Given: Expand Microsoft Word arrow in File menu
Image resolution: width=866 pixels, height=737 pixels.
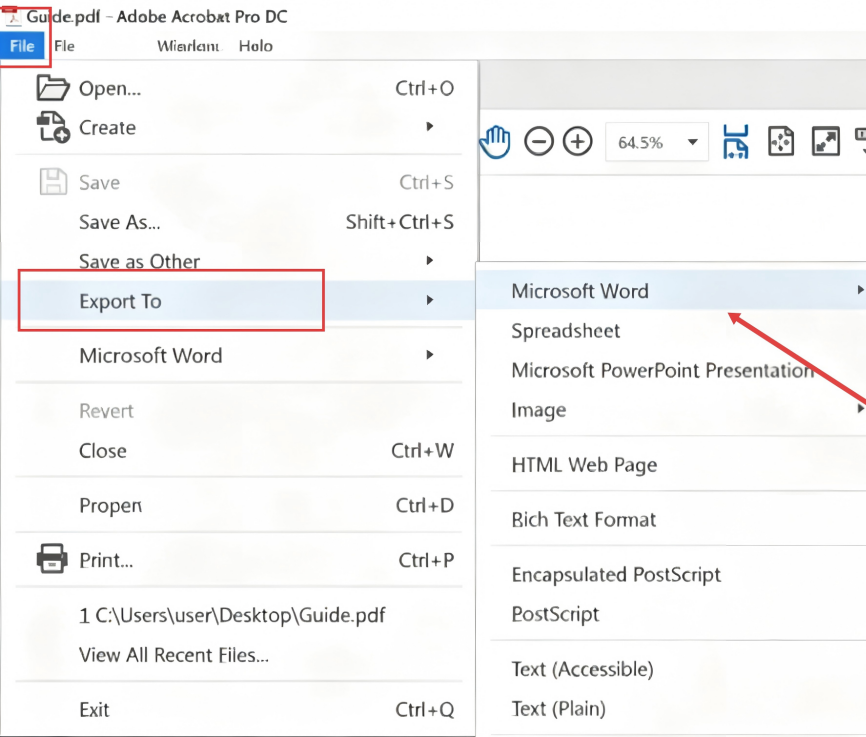Looking at the screenshot, I should [430, 355].
